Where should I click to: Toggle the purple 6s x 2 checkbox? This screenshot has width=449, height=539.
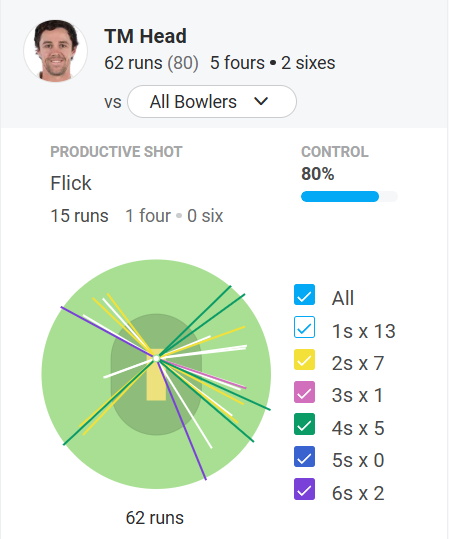click(x=304, y=489)
